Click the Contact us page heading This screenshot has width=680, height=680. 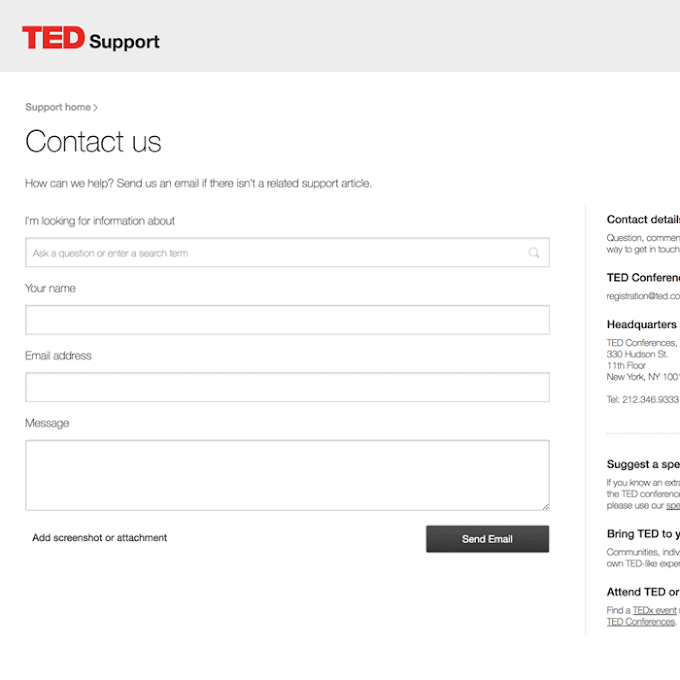point(93,142)
